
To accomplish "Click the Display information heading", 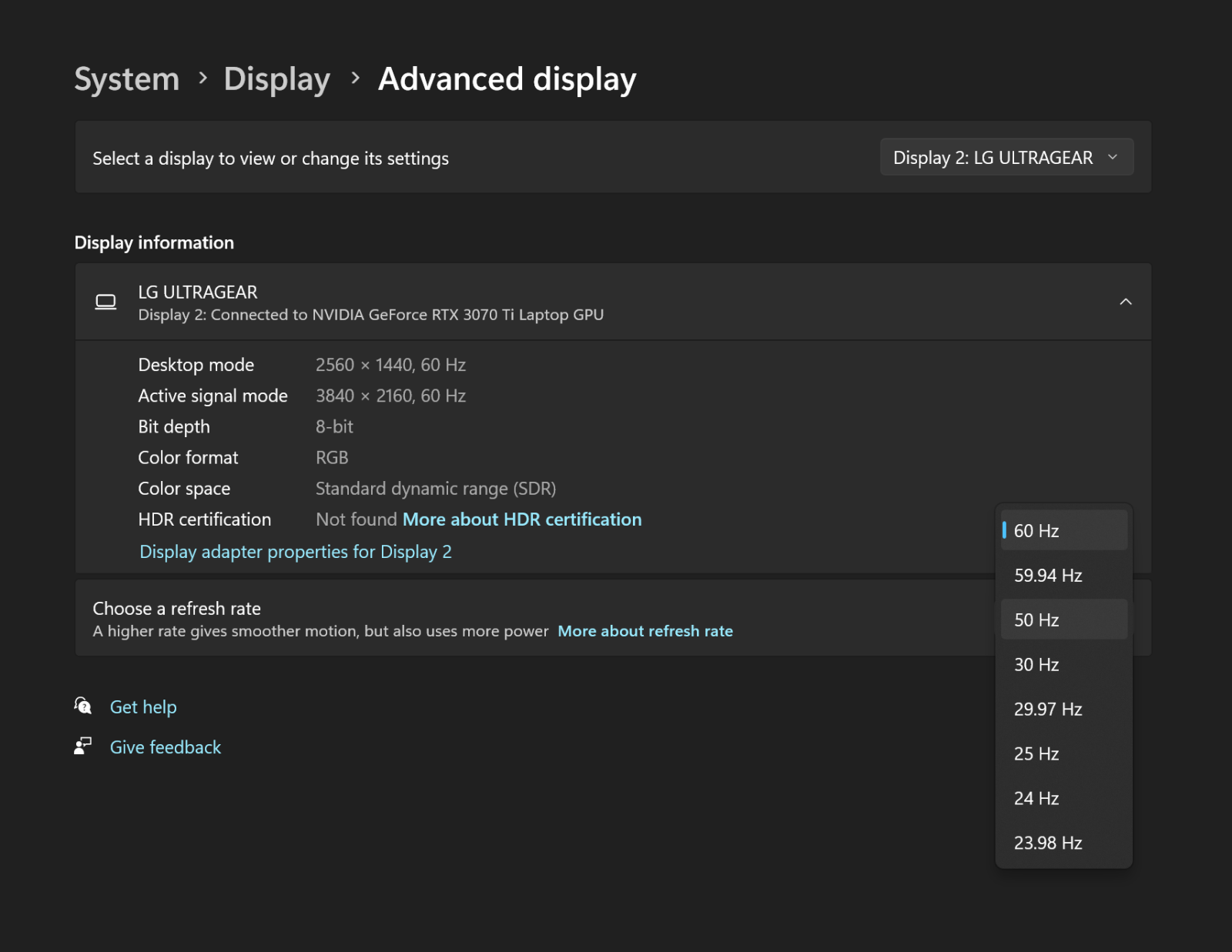I will [x=154, y=242].
